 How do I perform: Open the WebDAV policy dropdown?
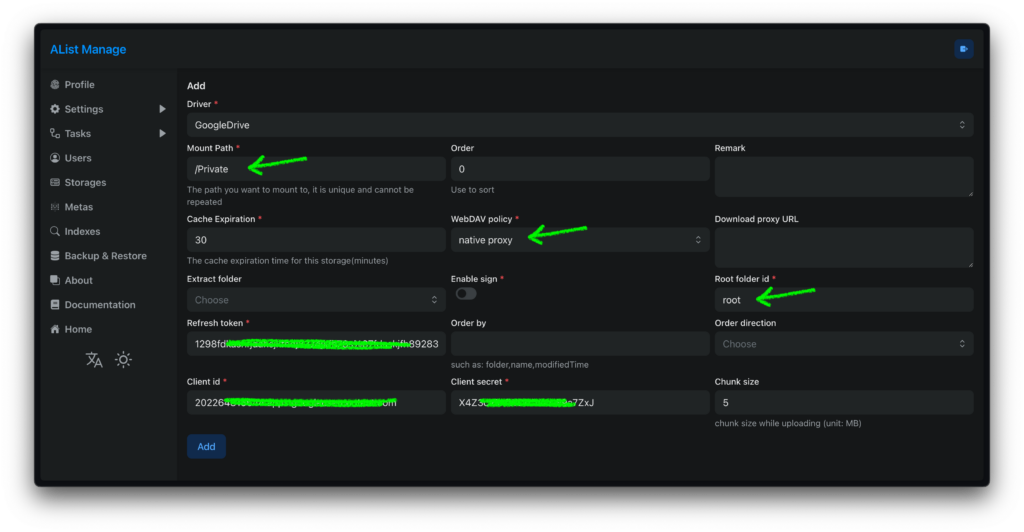pyautogui.click(x=579, y=240)
